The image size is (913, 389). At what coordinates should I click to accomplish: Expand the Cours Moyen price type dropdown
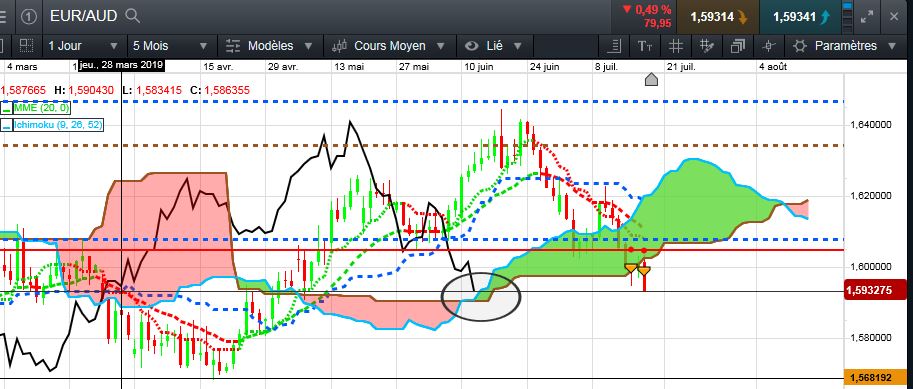(x=384, y=45)
